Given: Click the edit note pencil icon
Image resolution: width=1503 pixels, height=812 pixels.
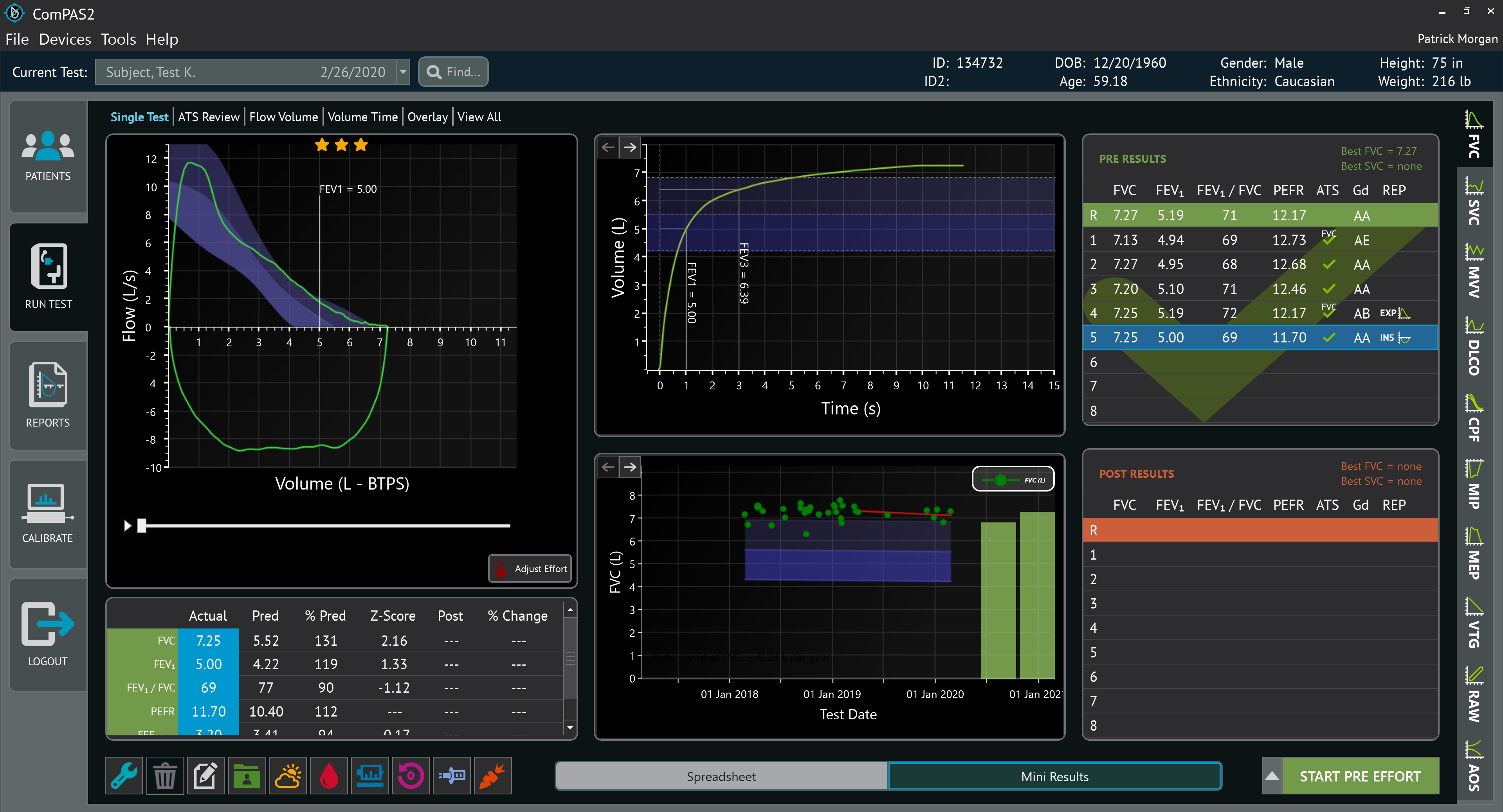Looking at the screenshot, I should [x=206, y=775].
